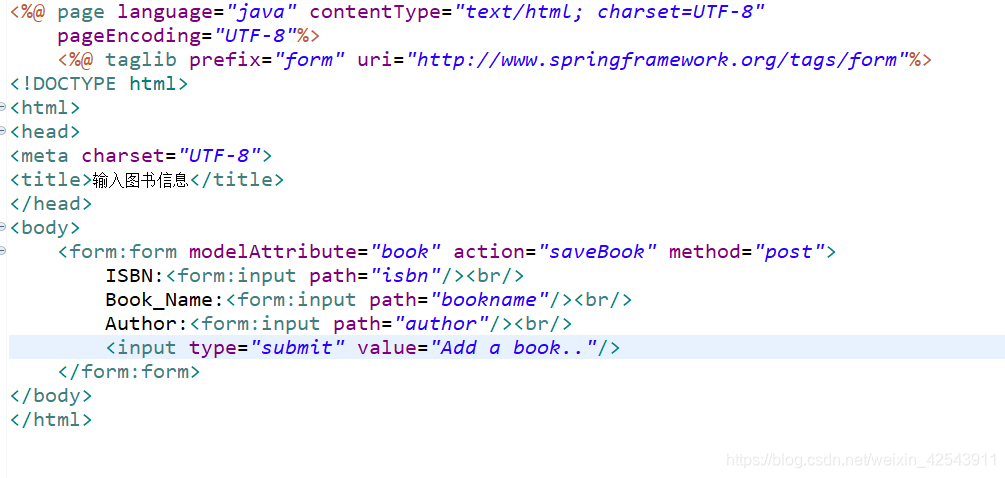Click the opening <title> tag

tap(51, 180)
